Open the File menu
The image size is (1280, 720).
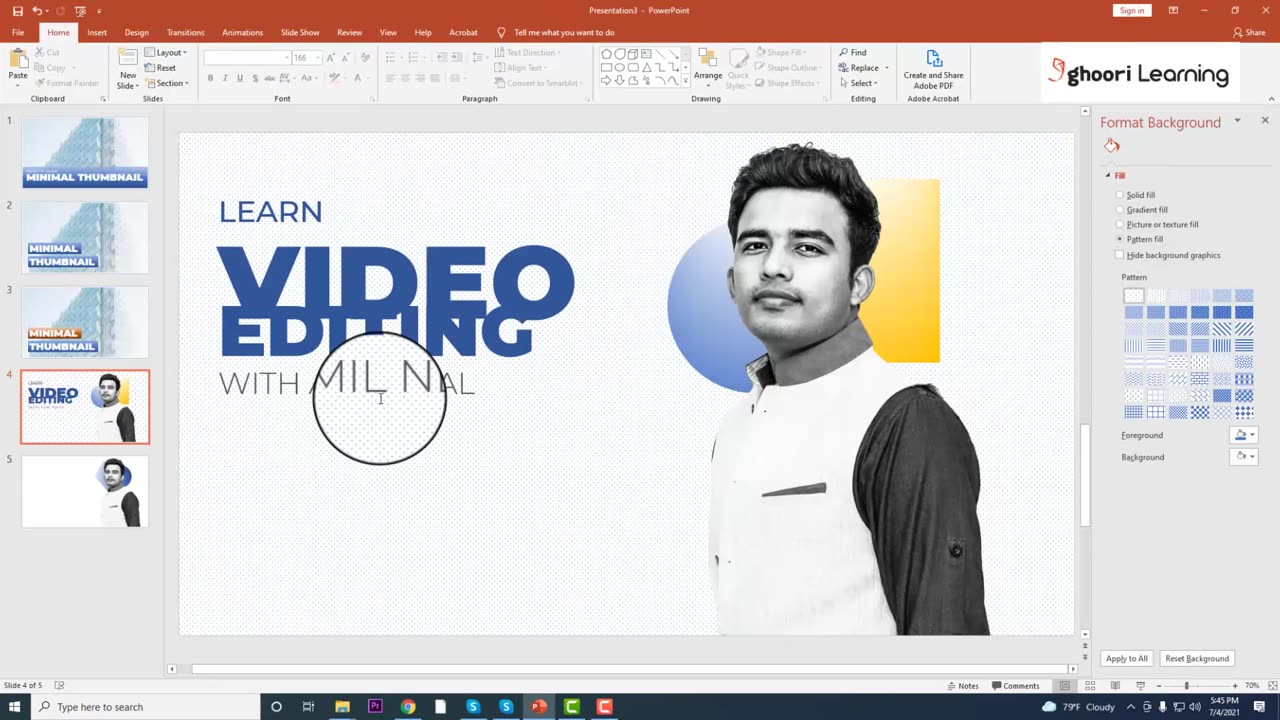click(18, 32)
